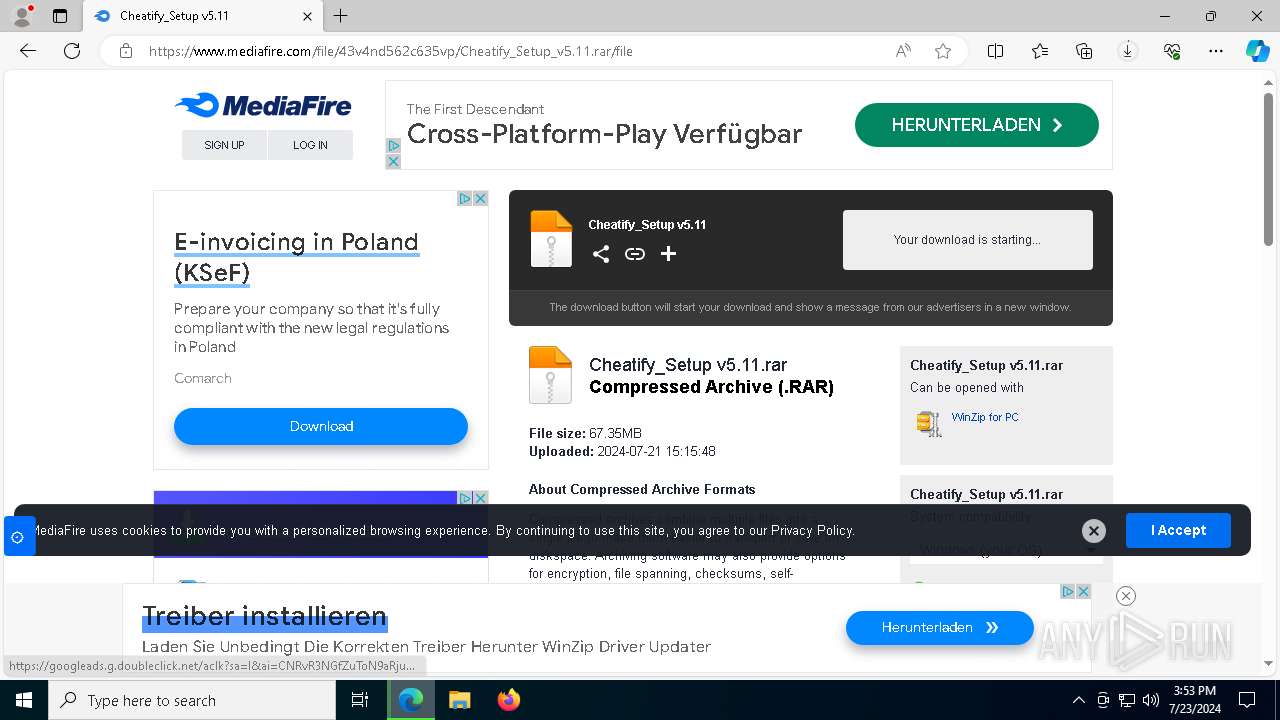The image size is (1280, 720).
Task: Close the Cheatify_Setup v5.11 tab
Action: (307, 16)
